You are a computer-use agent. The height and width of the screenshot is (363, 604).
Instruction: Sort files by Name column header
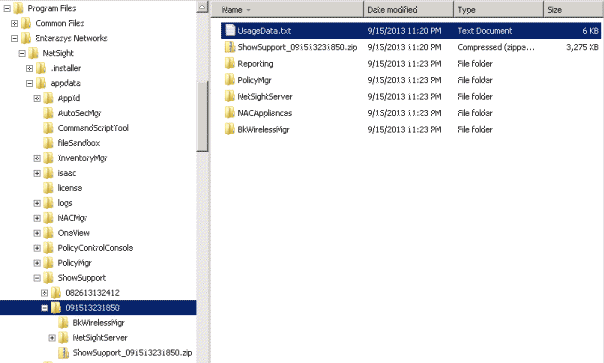click(287, 10)
